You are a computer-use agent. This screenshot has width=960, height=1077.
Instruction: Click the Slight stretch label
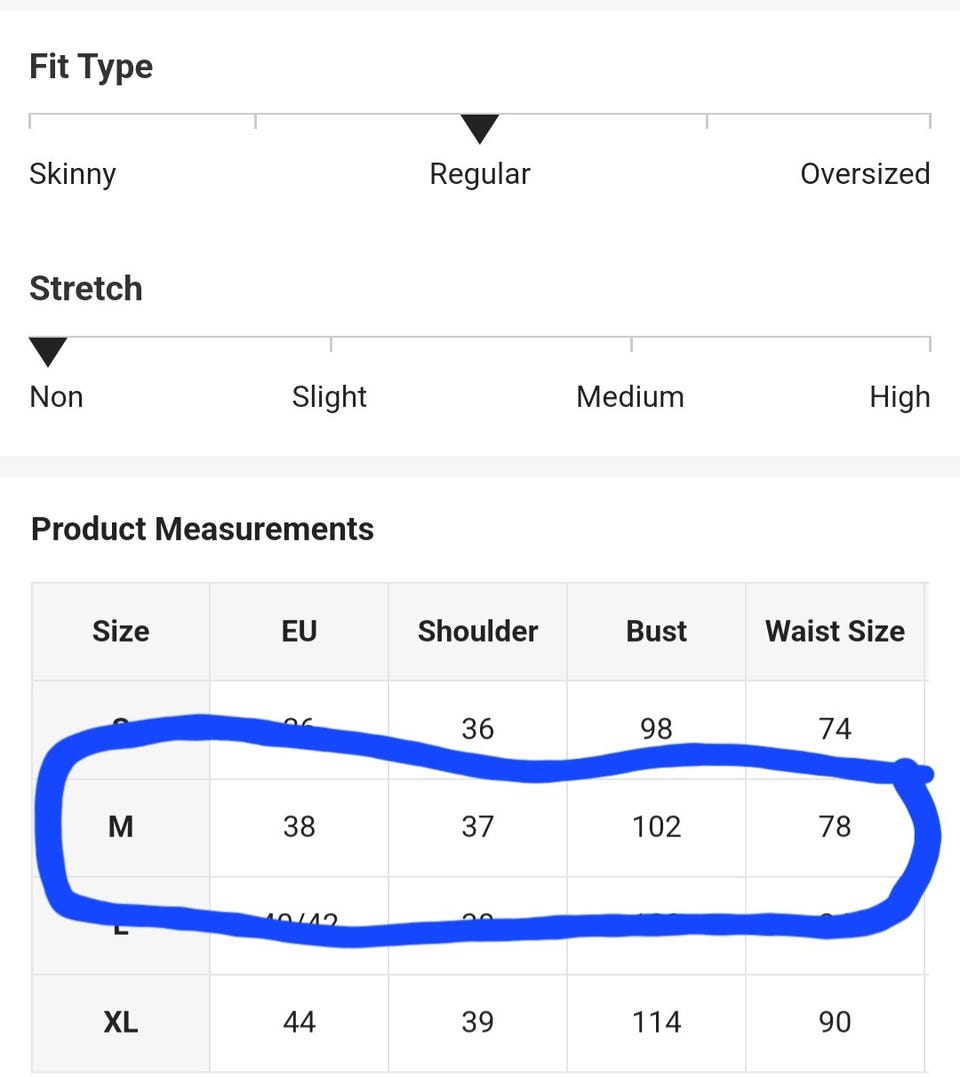pos(329,397)
